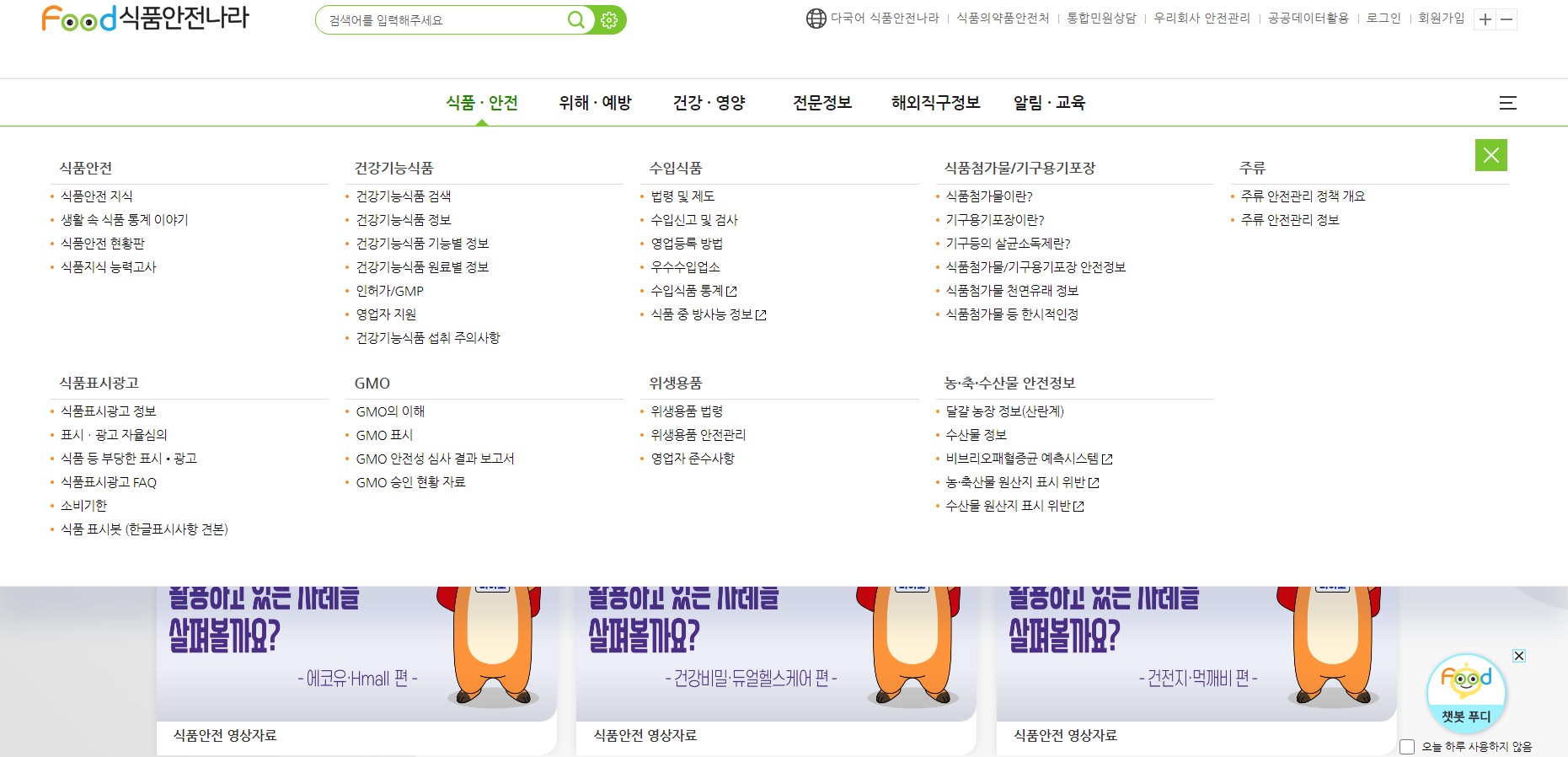The width and height of the screenshot is (1568, 757).
Task: Open 식품지식 능력고사 item
Action: pyautogui.click(x=109, y=267)
